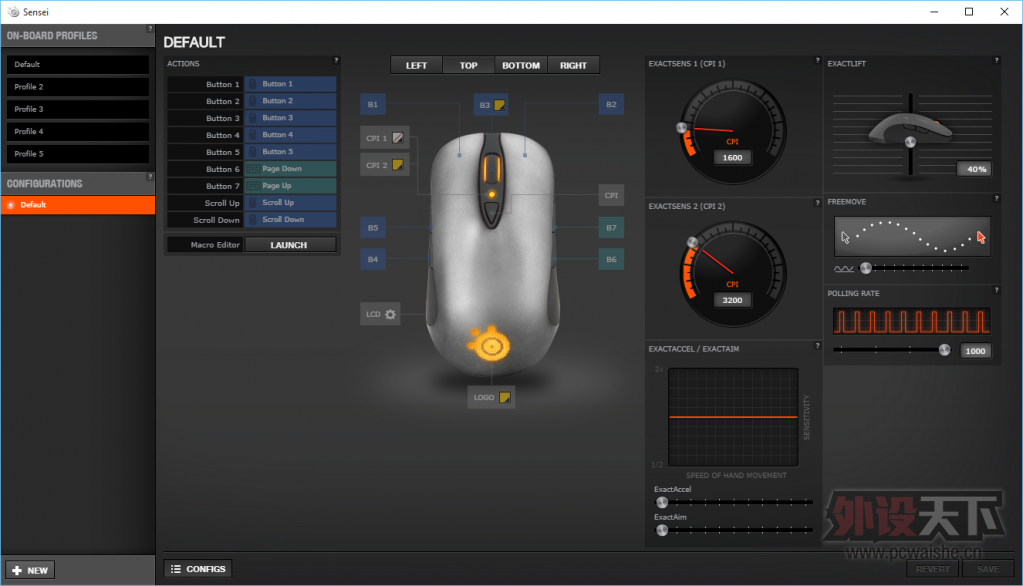This screenshot has height=586, width=1023.
Task: Click the ExactSens 2 help question mark
Action: click(817, 203)
